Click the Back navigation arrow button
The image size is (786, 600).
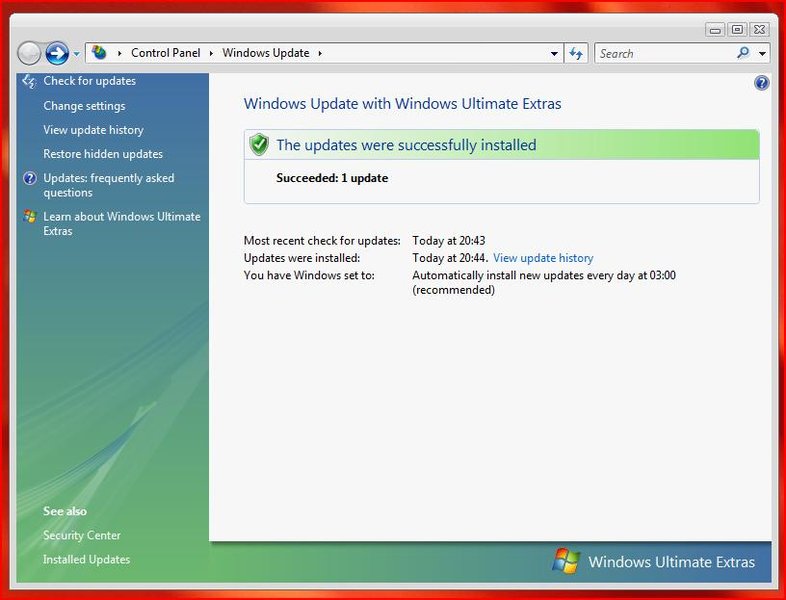pyautogui.click(x=30, y=53)
